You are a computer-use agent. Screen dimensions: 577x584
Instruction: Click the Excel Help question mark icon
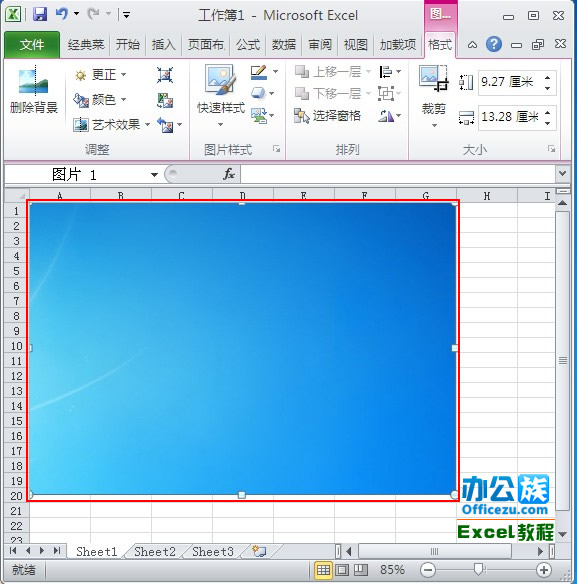point(494,45)
